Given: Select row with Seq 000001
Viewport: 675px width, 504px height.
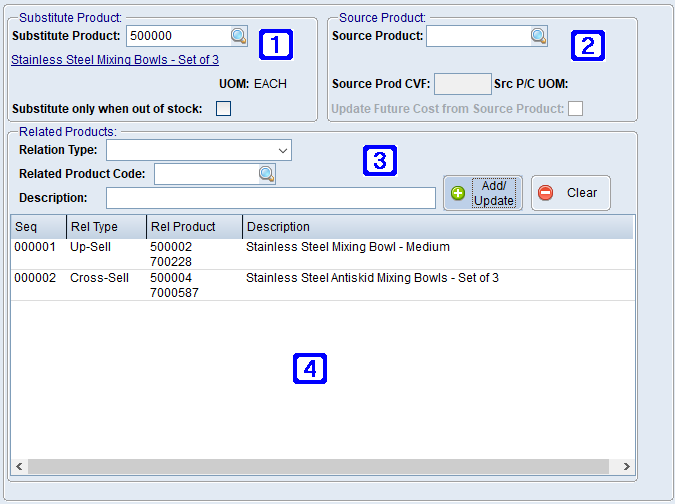Looking at the screenshot, I should (x=322, y=254).
